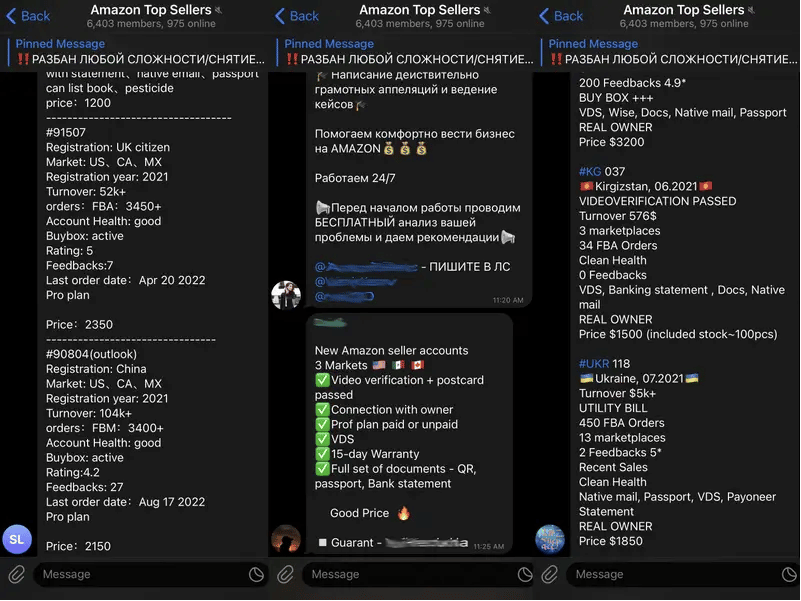Tap the second blurred @ mention
Image resolution: width=801 pixels, height=601 pixels.
[356, 282]
